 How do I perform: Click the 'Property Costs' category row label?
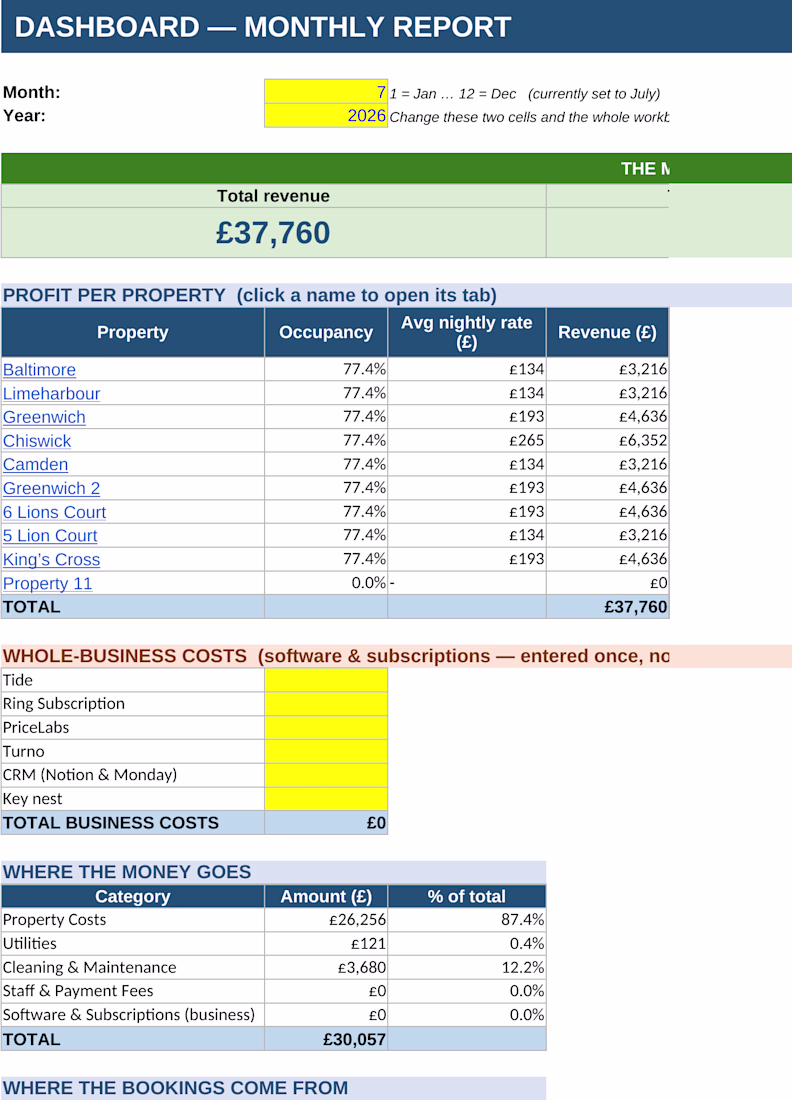point(55,920)
